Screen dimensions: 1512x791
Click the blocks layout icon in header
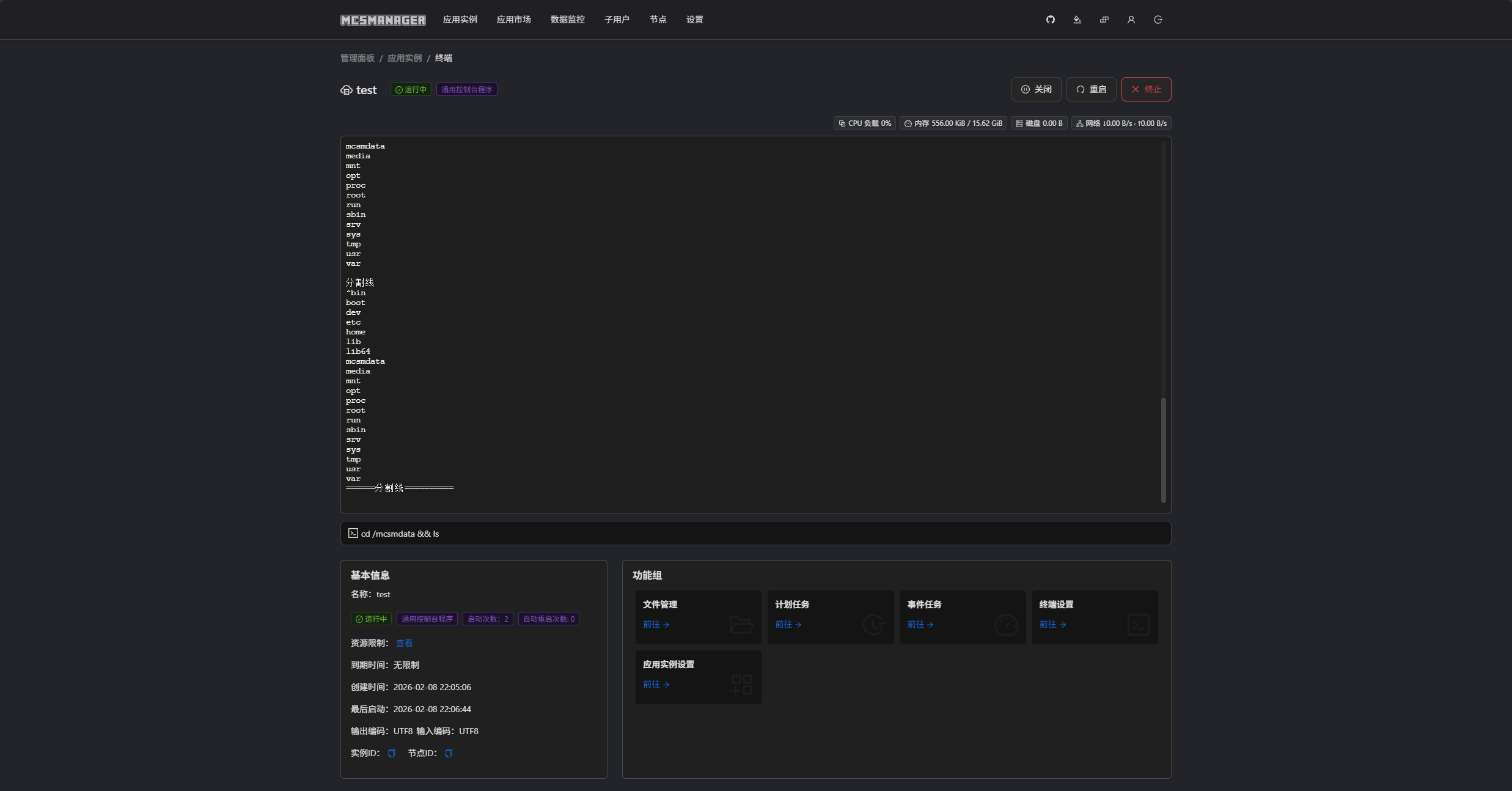click(1104, 20)
